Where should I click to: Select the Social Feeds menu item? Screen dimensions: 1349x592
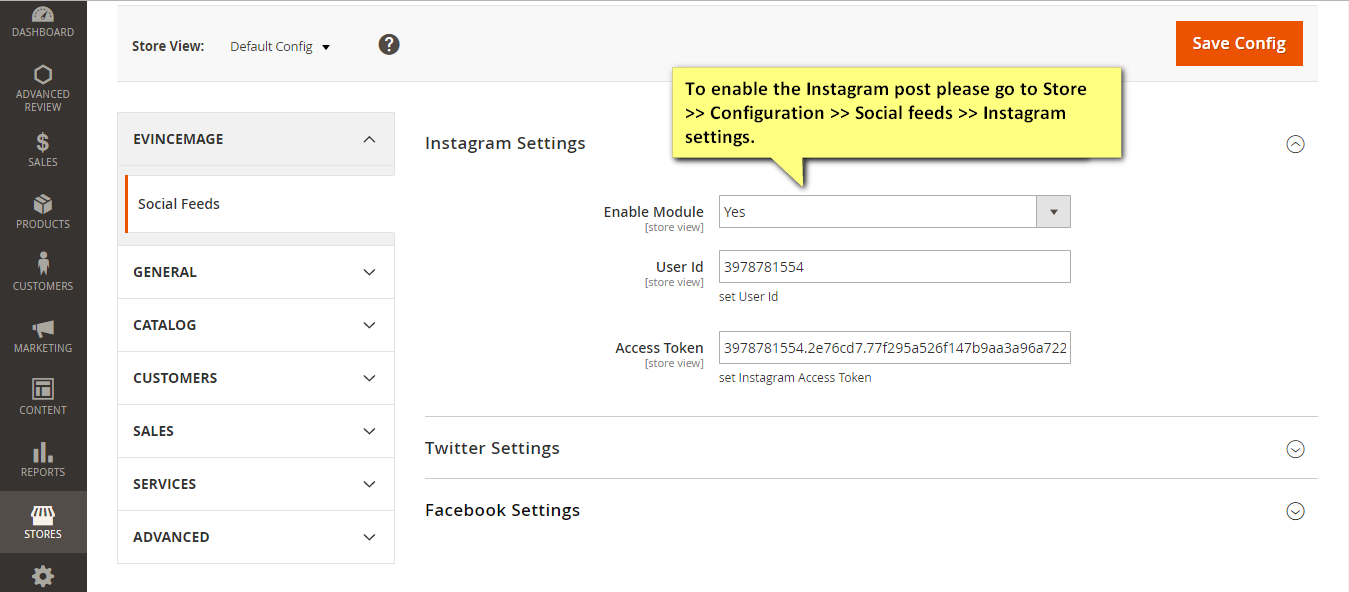tap(179, 204)
